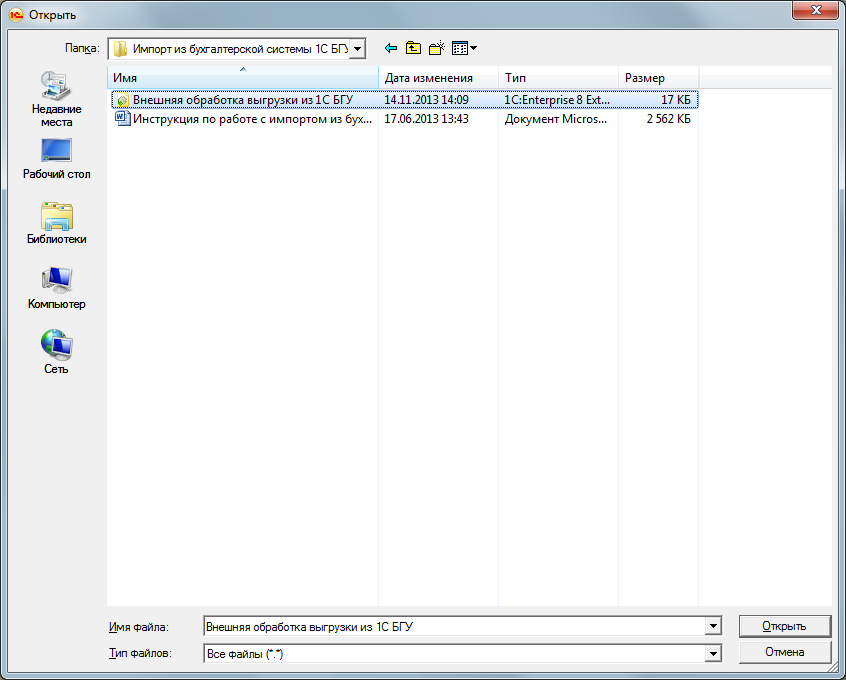Sort by Дата изменения column header

[438, 78]
